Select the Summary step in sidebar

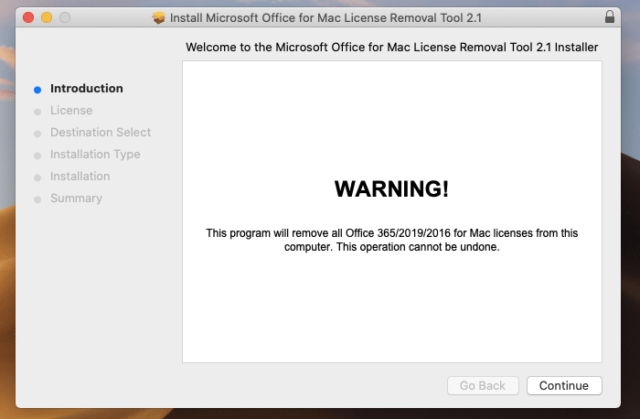76,198
